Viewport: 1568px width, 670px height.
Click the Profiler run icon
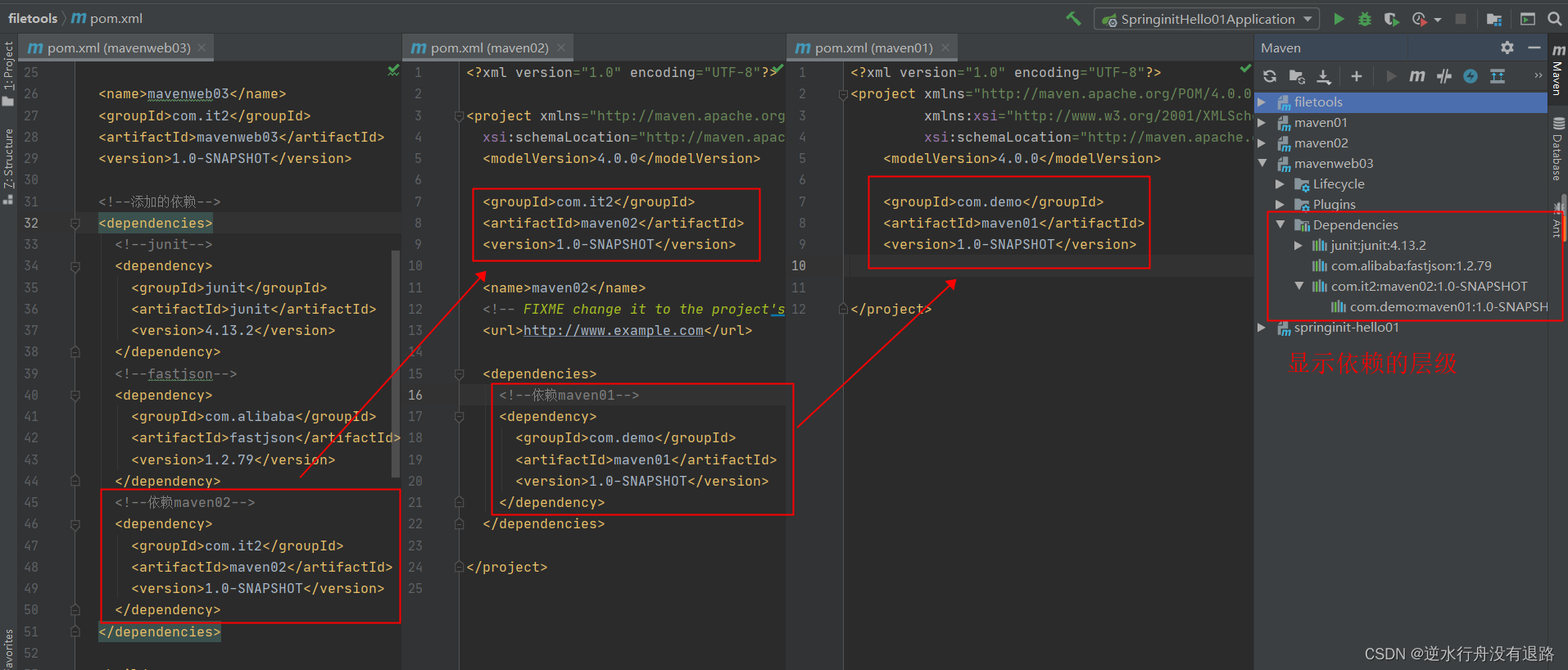(1420, 19)
